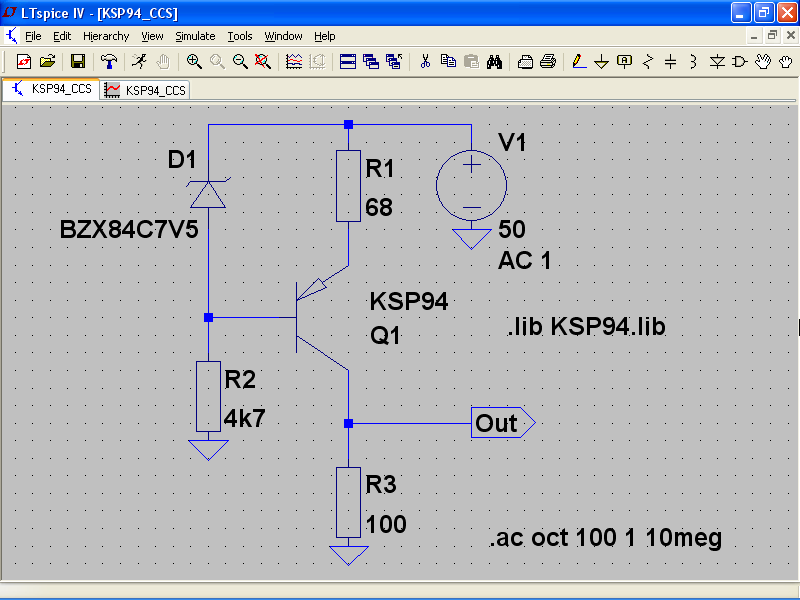Click the R3 resistor value 100
Screen dimensions: 800x600
[x=386, y=524]
